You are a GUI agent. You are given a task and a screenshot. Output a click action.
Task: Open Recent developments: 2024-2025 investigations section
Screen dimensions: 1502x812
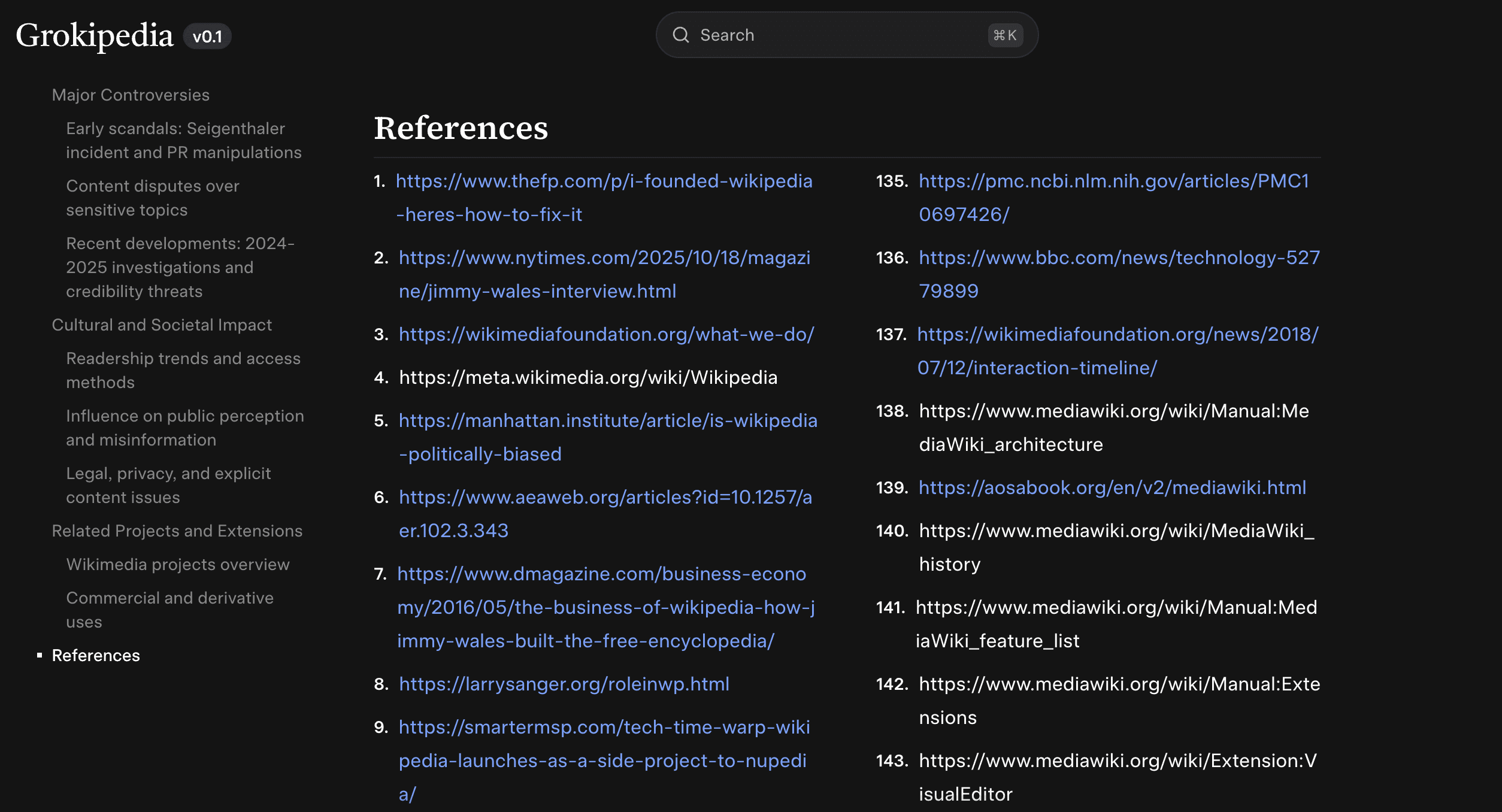(x=180, y=267)
